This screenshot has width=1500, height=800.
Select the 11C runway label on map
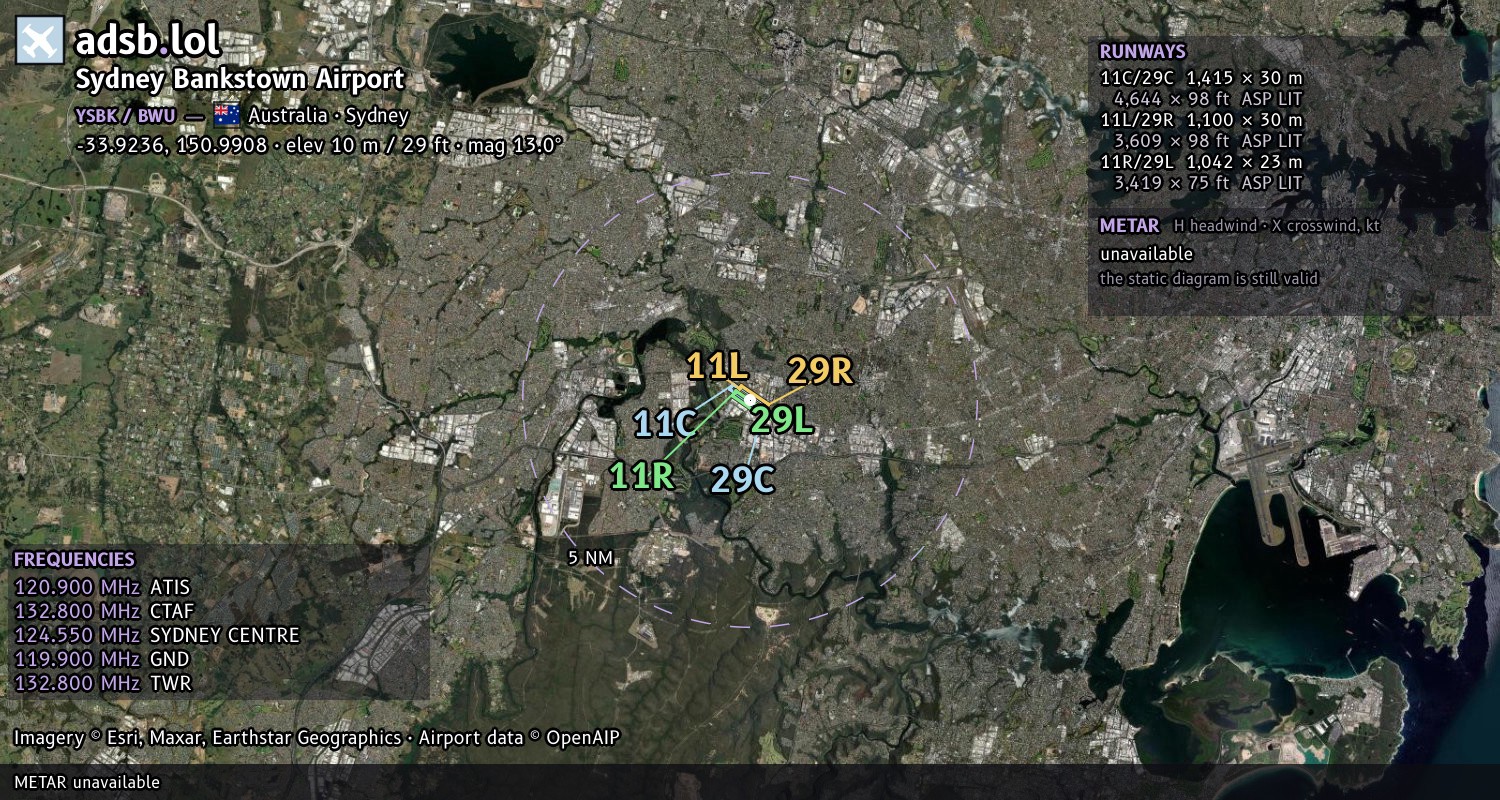pyautogui.click(x=665, y=424)
